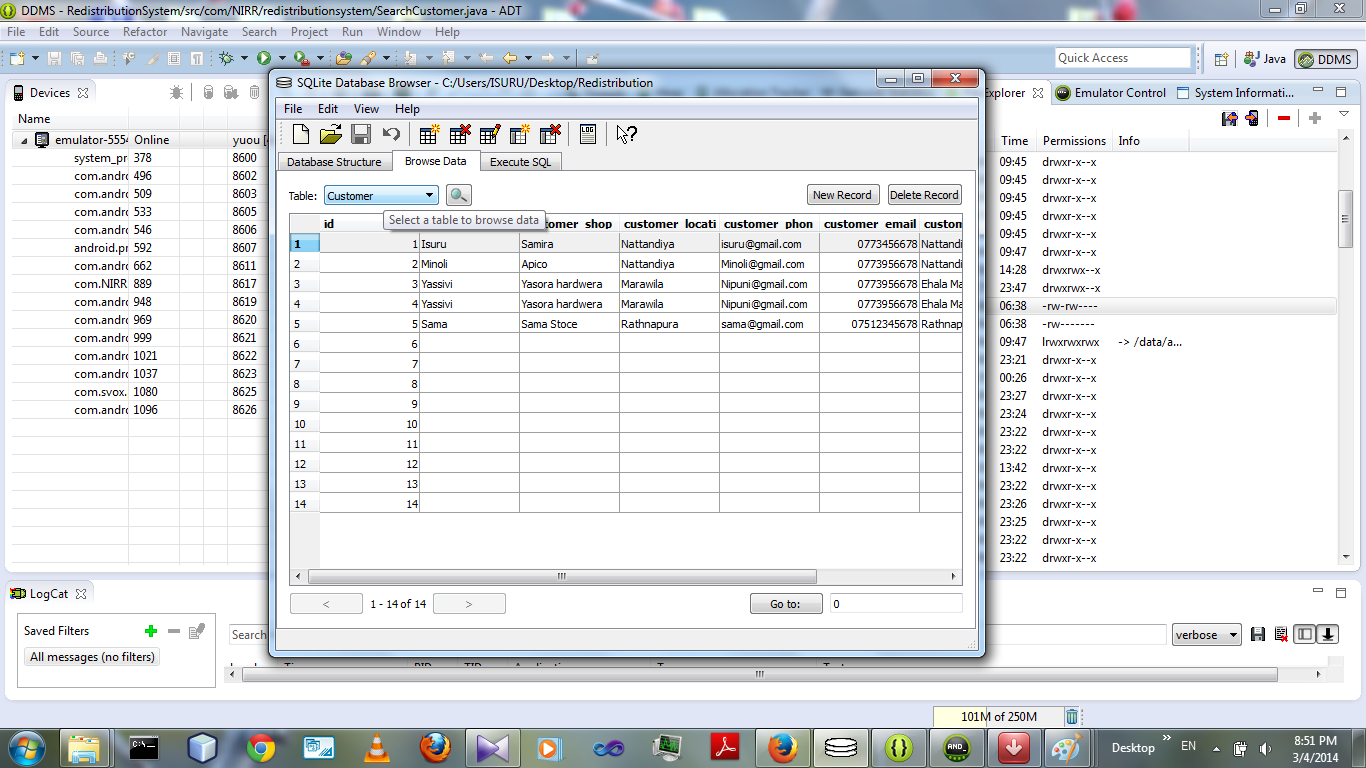
Task: Select All messages (no filters) in LogCat
Action: [92, 657]
